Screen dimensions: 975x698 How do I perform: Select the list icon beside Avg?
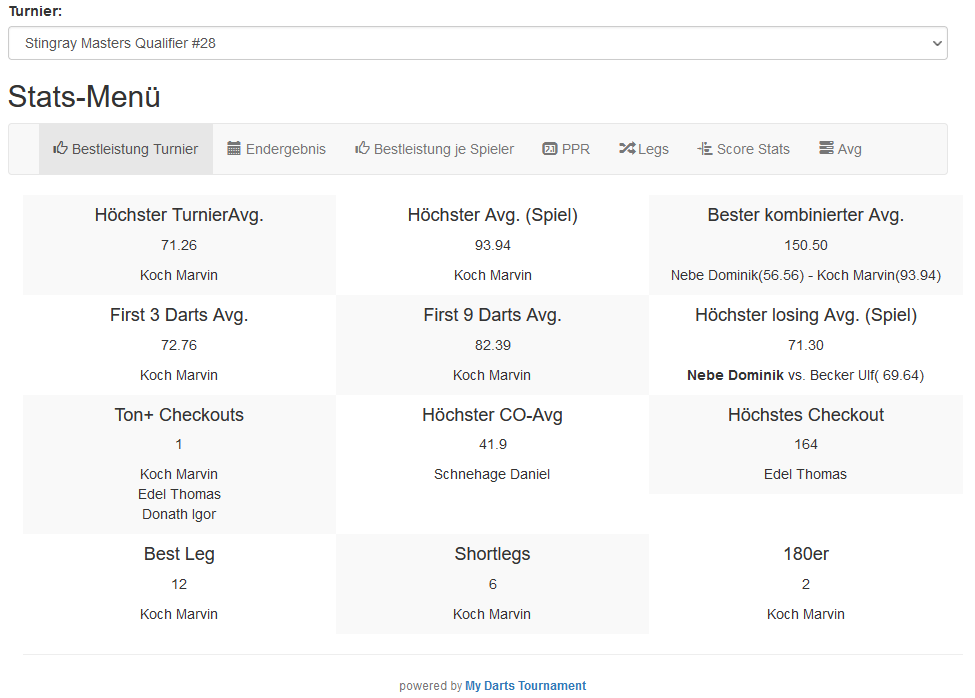point(826,148)
